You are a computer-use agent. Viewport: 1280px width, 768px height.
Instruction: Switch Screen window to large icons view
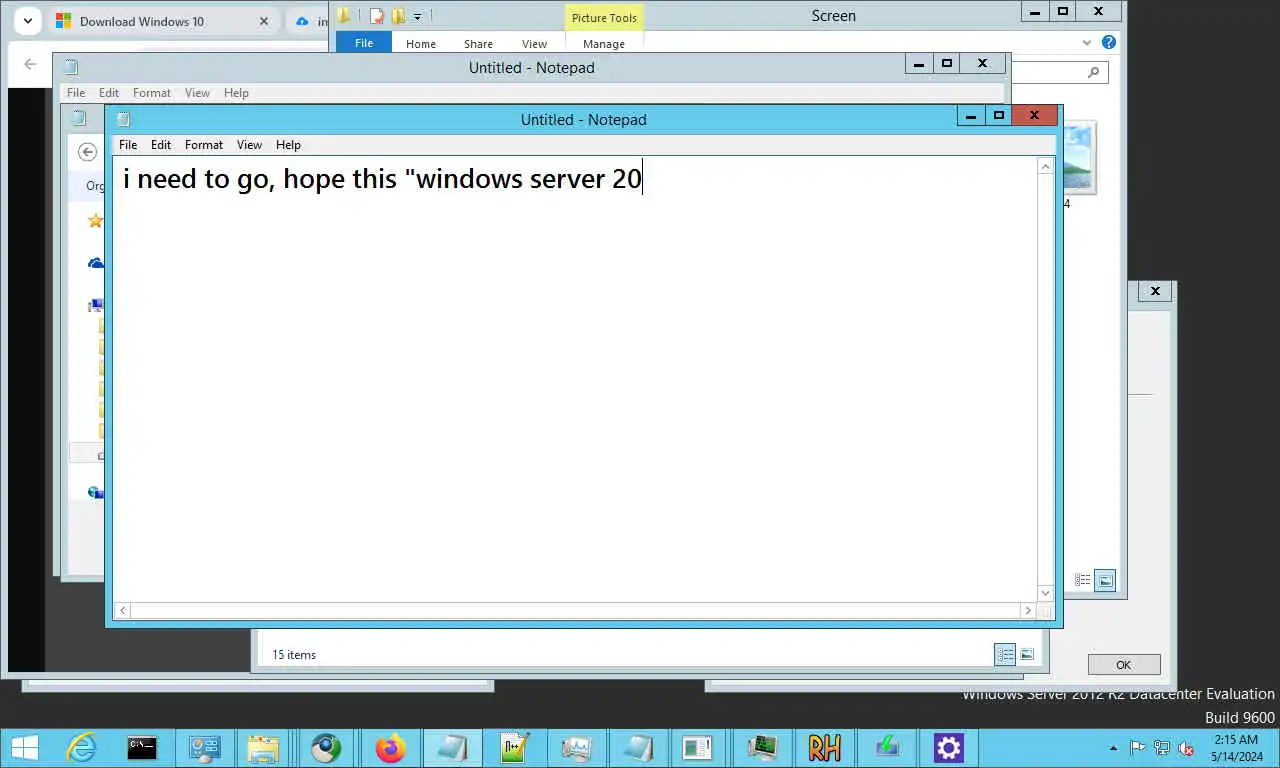(x=1105, y=580)
